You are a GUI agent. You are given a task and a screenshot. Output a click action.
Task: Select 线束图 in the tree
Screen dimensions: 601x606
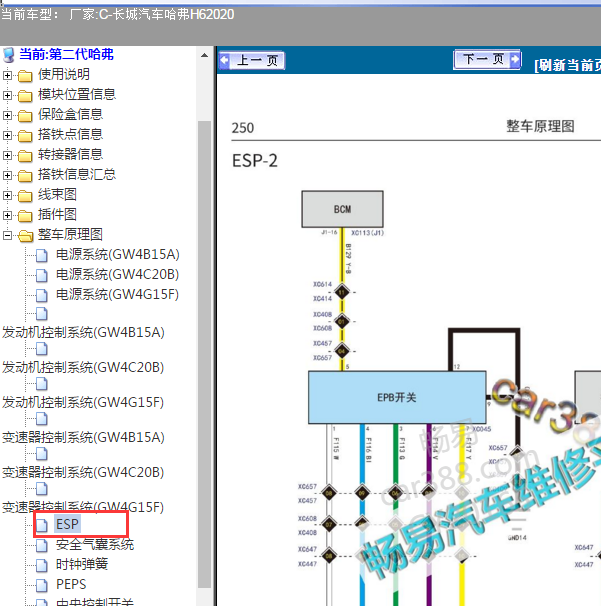tap(57, 195)
